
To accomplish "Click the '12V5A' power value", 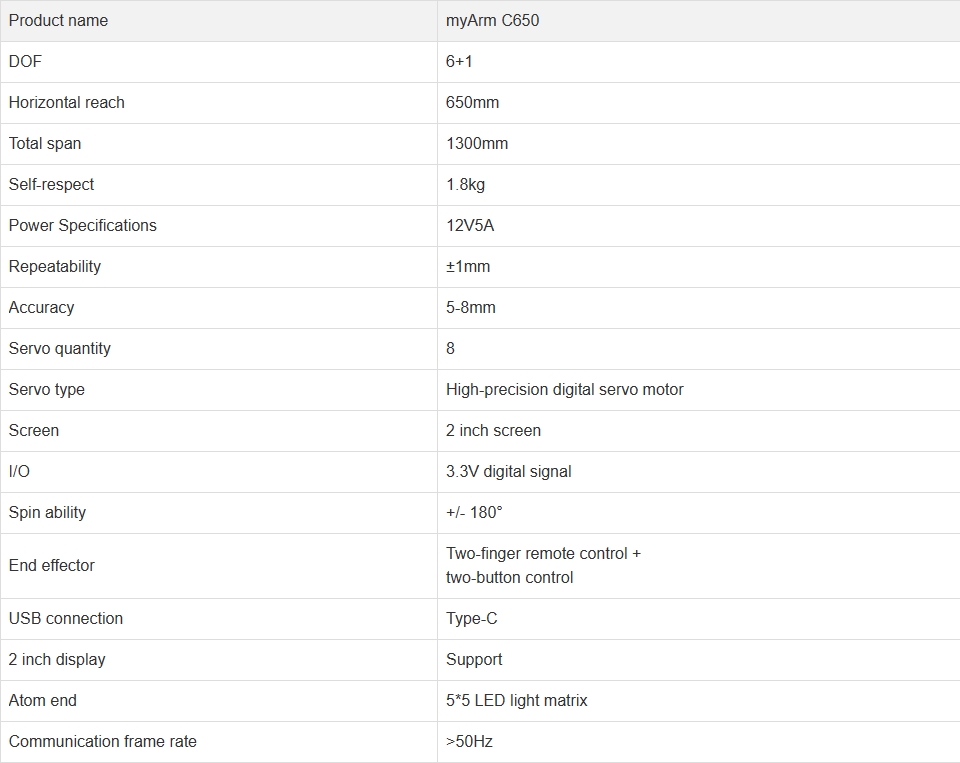I will coord(470,226).
